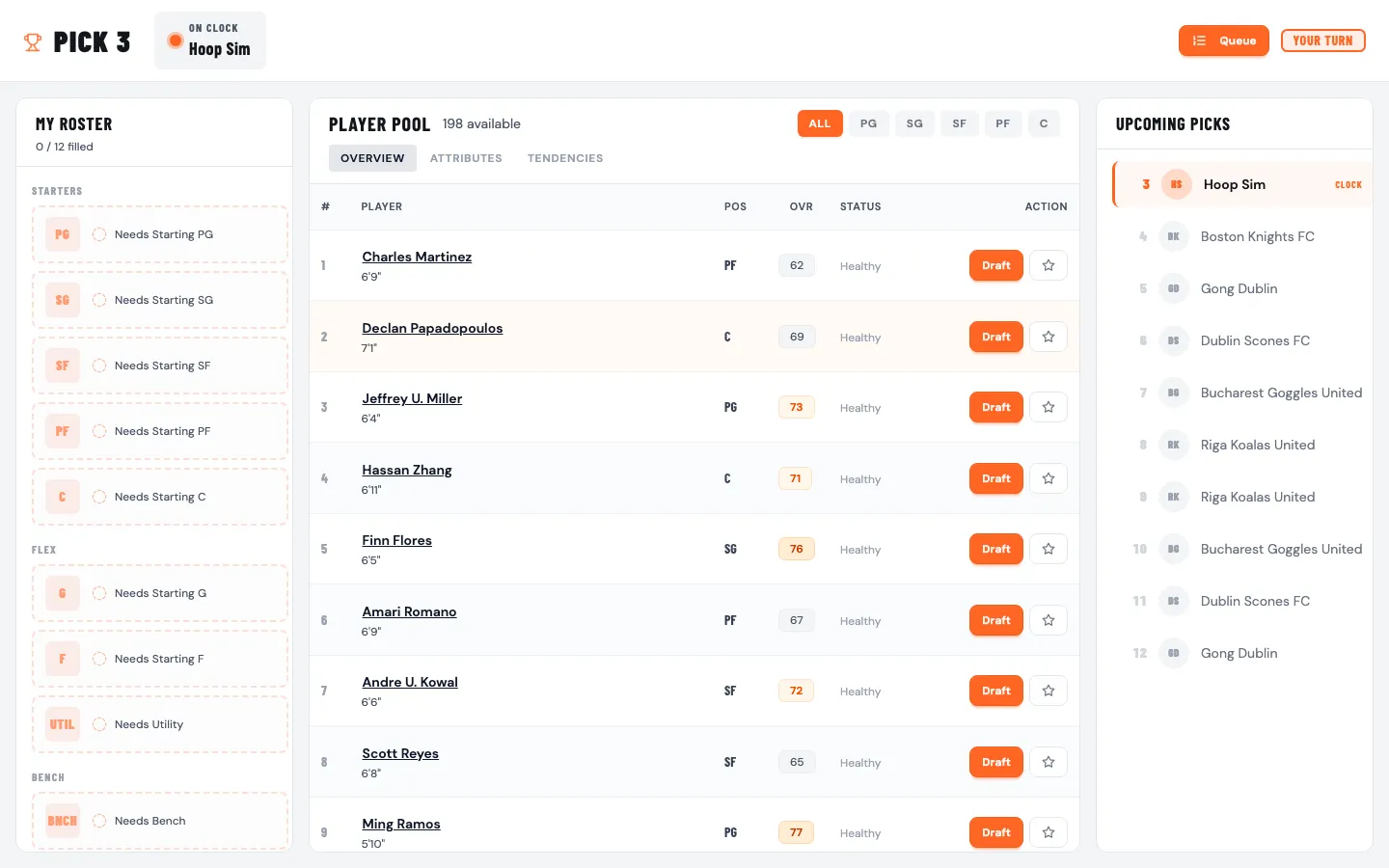This screenshot has height=868, width=1389.
Task: Sort players by OVR column header
Action: (801, 206)
